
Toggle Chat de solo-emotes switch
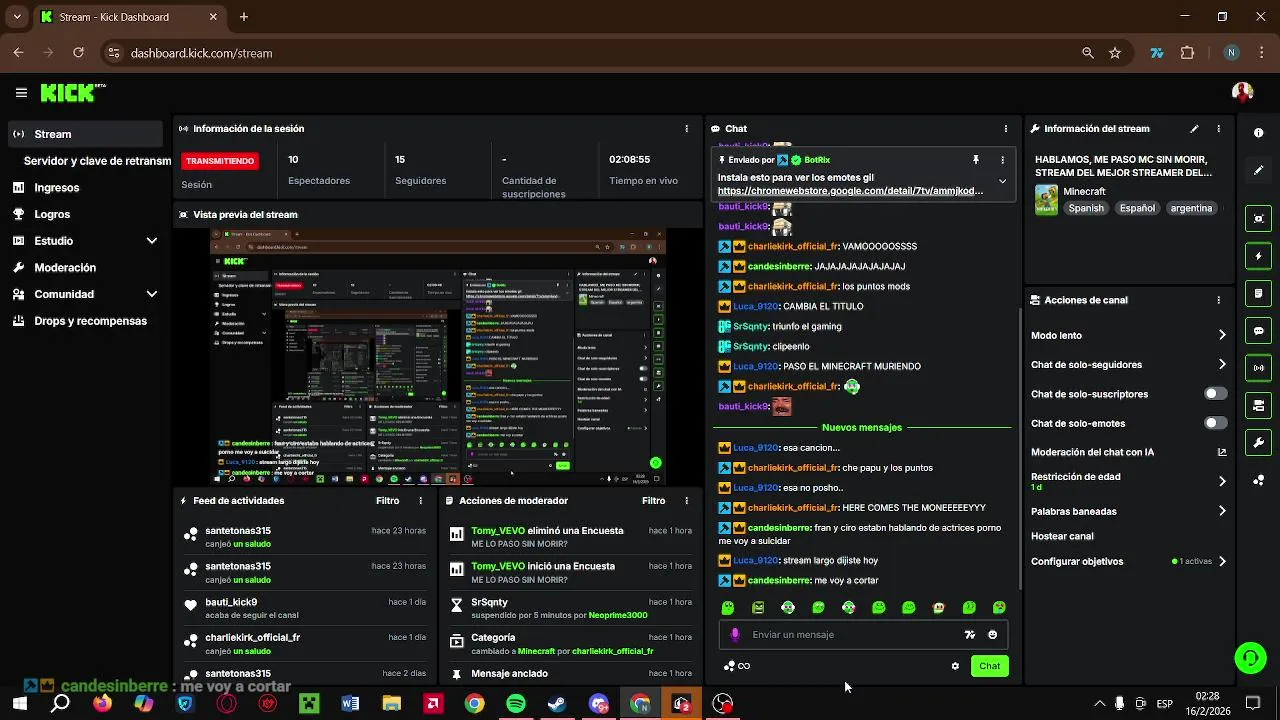click(x=1215, y=423)
